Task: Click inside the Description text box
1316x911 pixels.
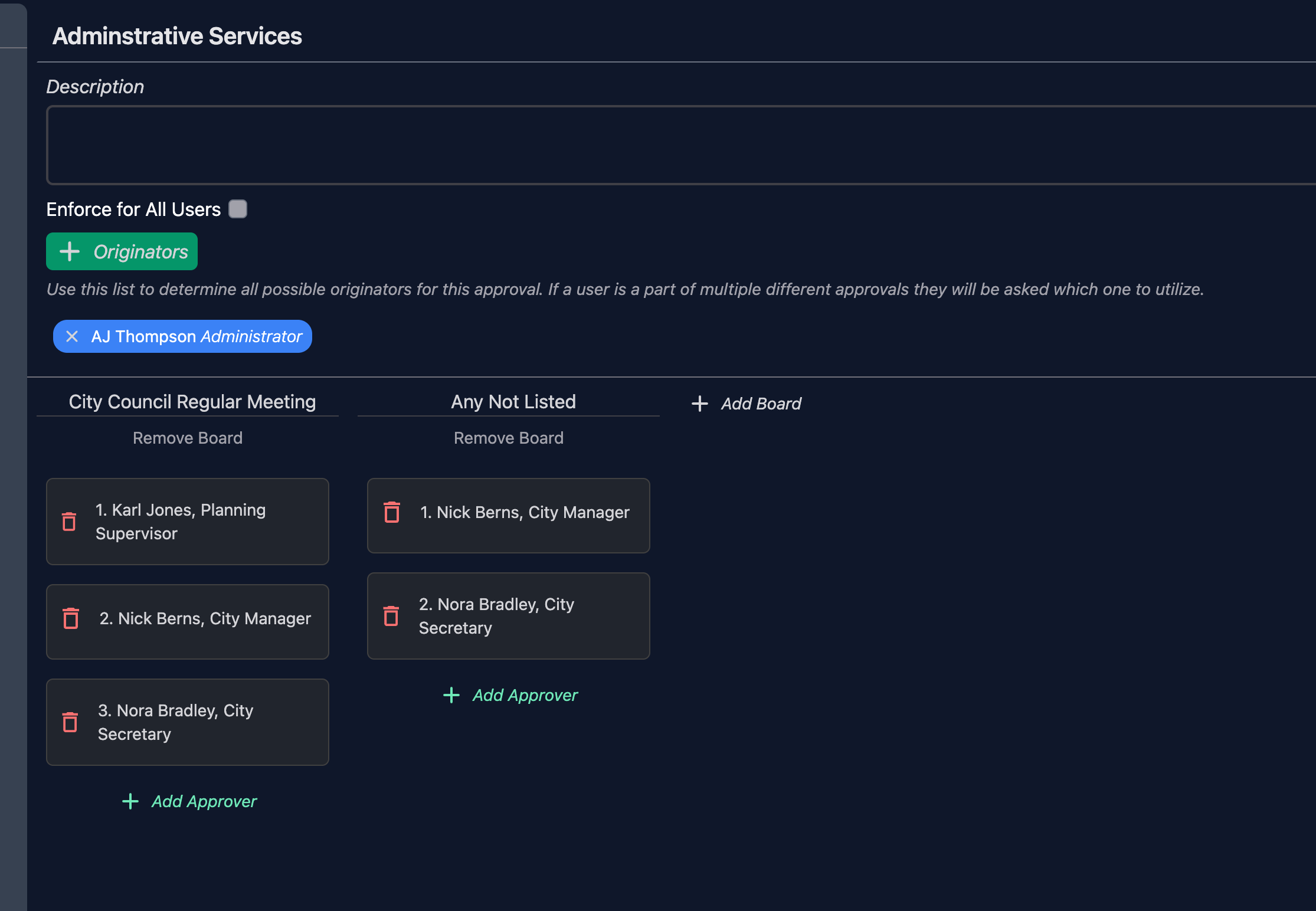Action: pyautogui.click(x=679, y=145)
